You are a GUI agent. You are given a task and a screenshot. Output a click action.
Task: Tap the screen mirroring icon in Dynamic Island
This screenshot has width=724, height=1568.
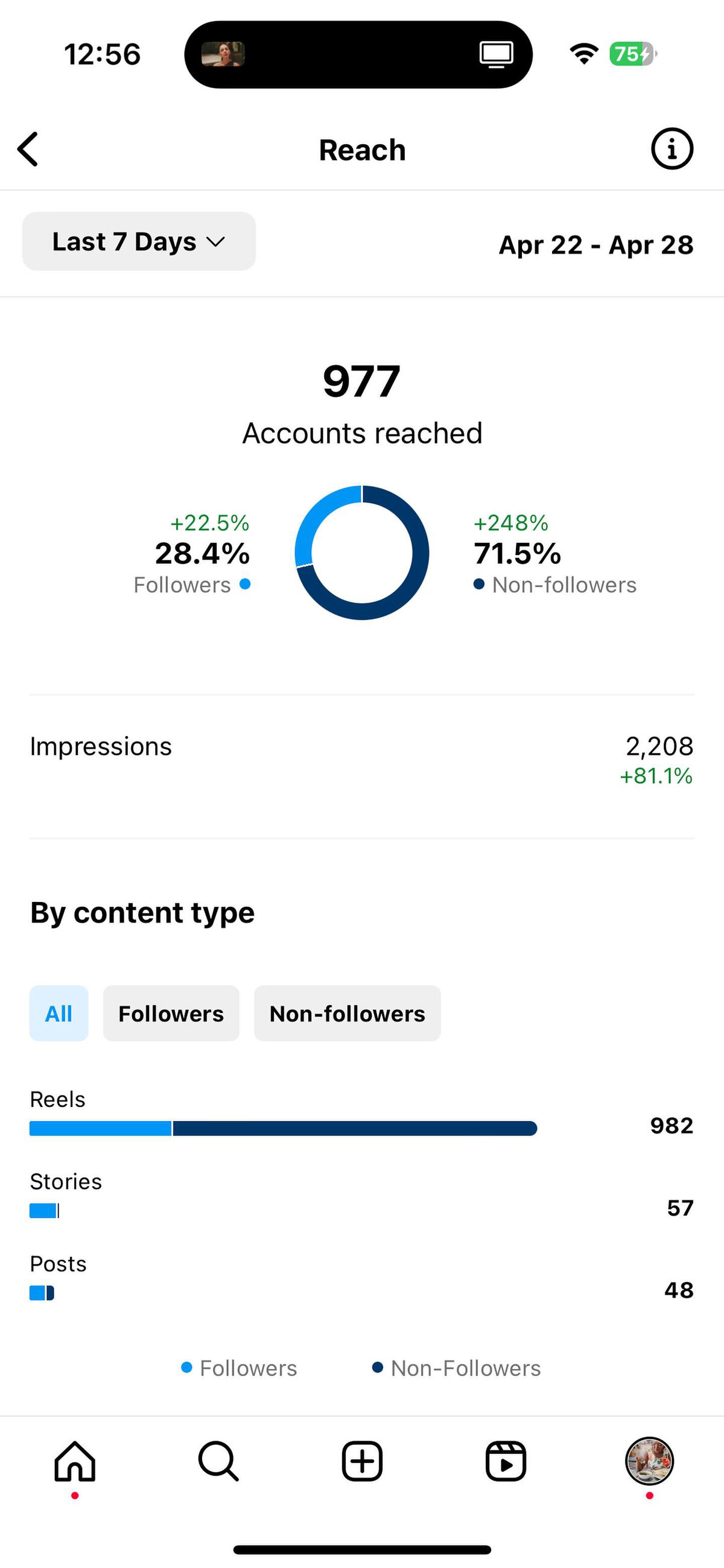[x=497, y=55]
